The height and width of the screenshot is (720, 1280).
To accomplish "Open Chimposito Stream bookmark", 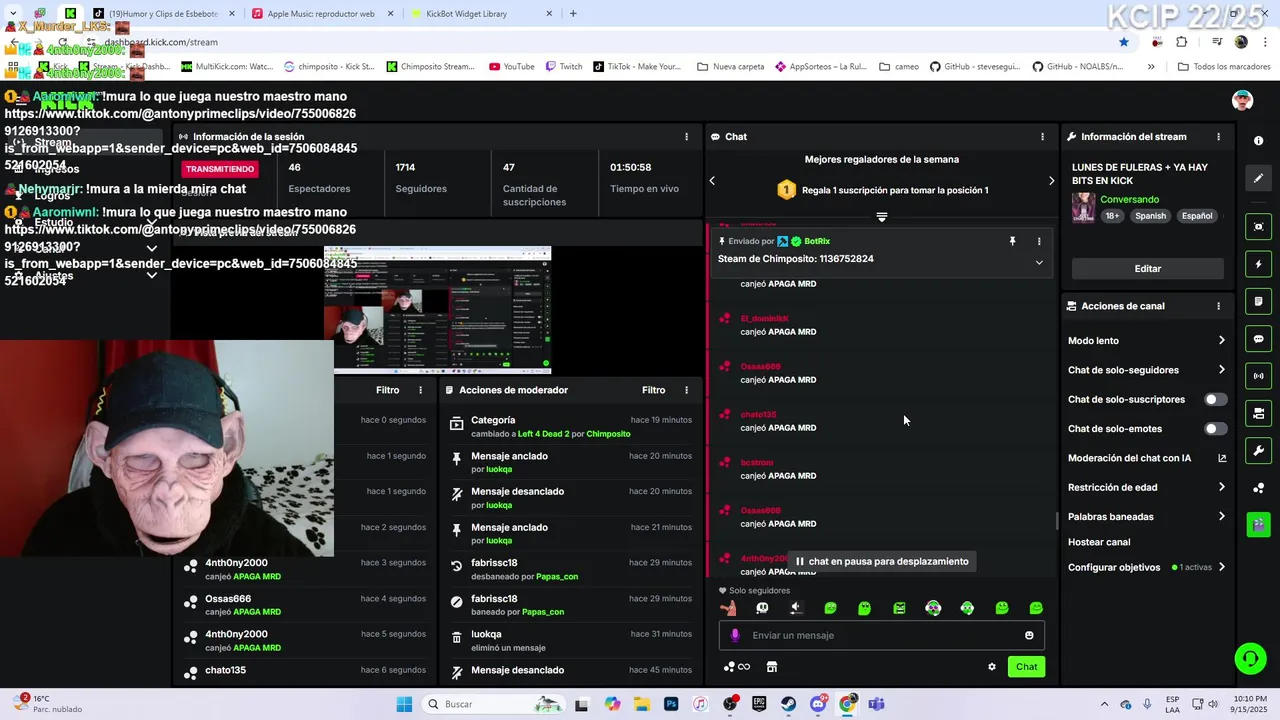I will point(430,67).
